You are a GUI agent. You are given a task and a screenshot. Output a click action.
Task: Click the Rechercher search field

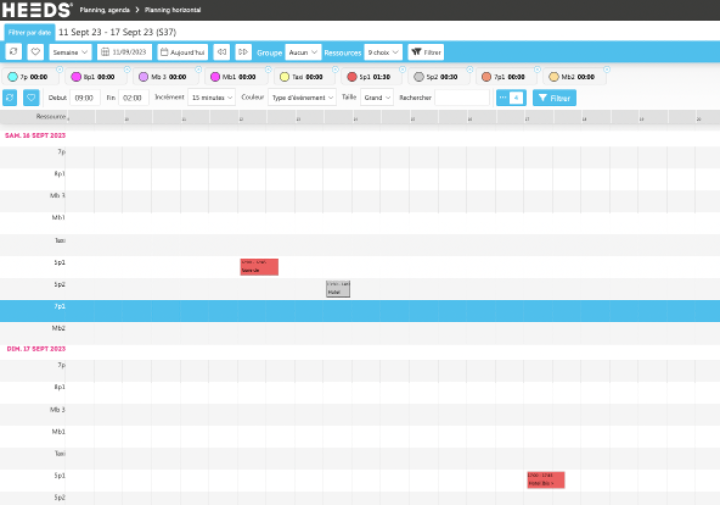pyautogui.click(x=462, y=97)
